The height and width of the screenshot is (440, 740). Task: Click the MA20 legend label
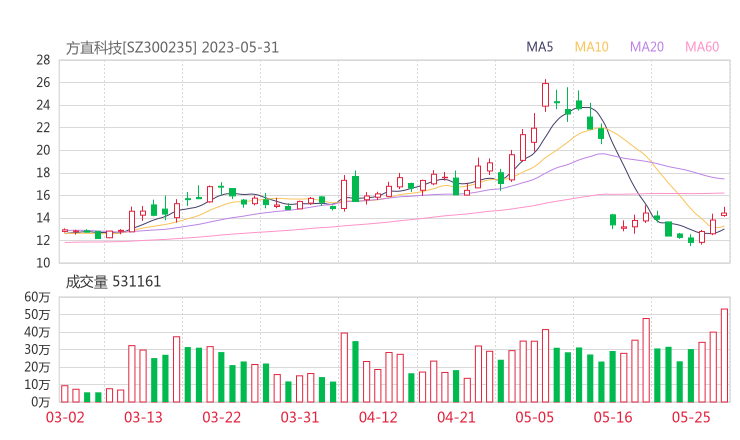pos(647,47)
